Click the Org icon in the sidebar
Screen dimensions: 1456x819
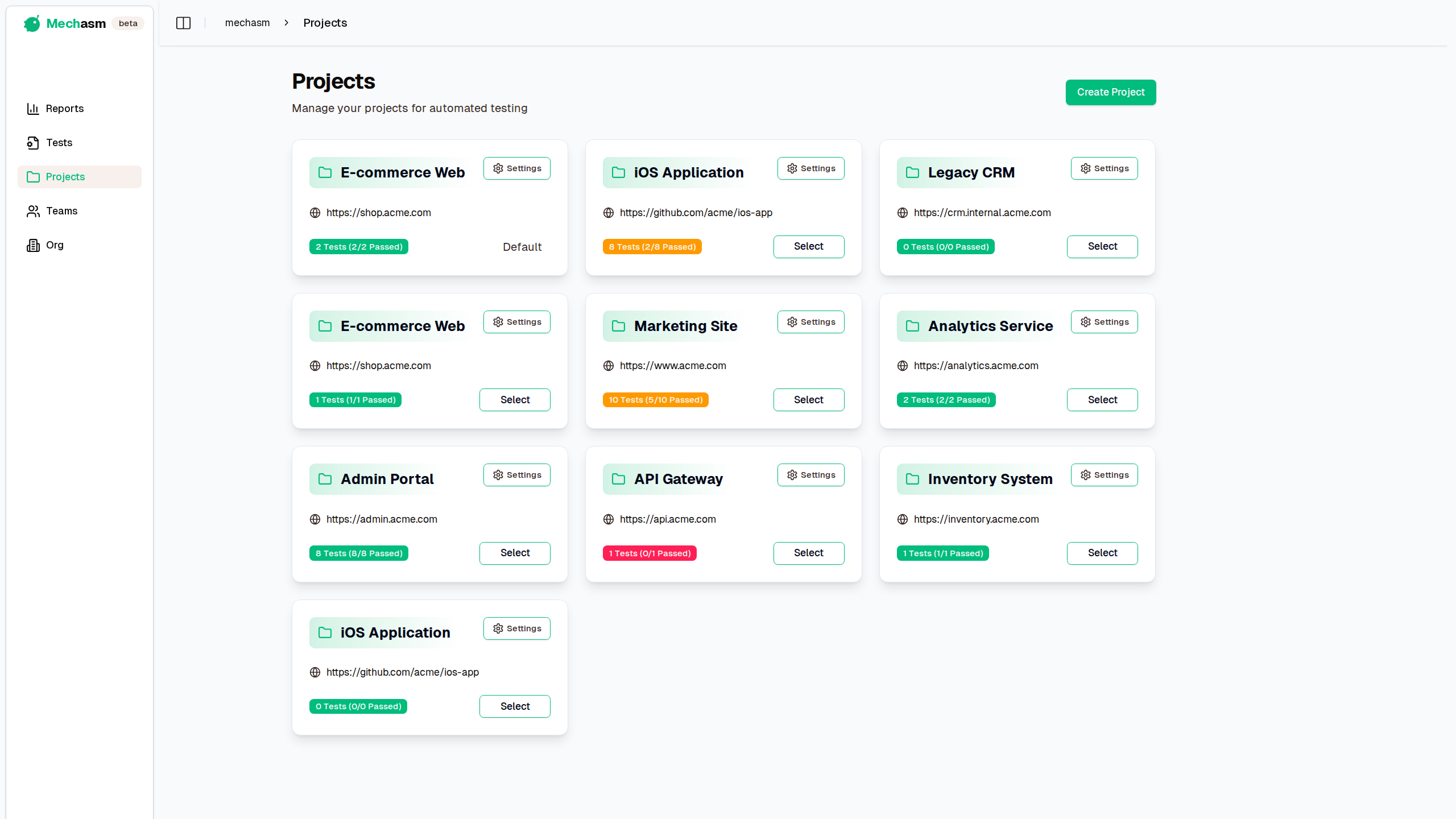[x=32, y=245]
